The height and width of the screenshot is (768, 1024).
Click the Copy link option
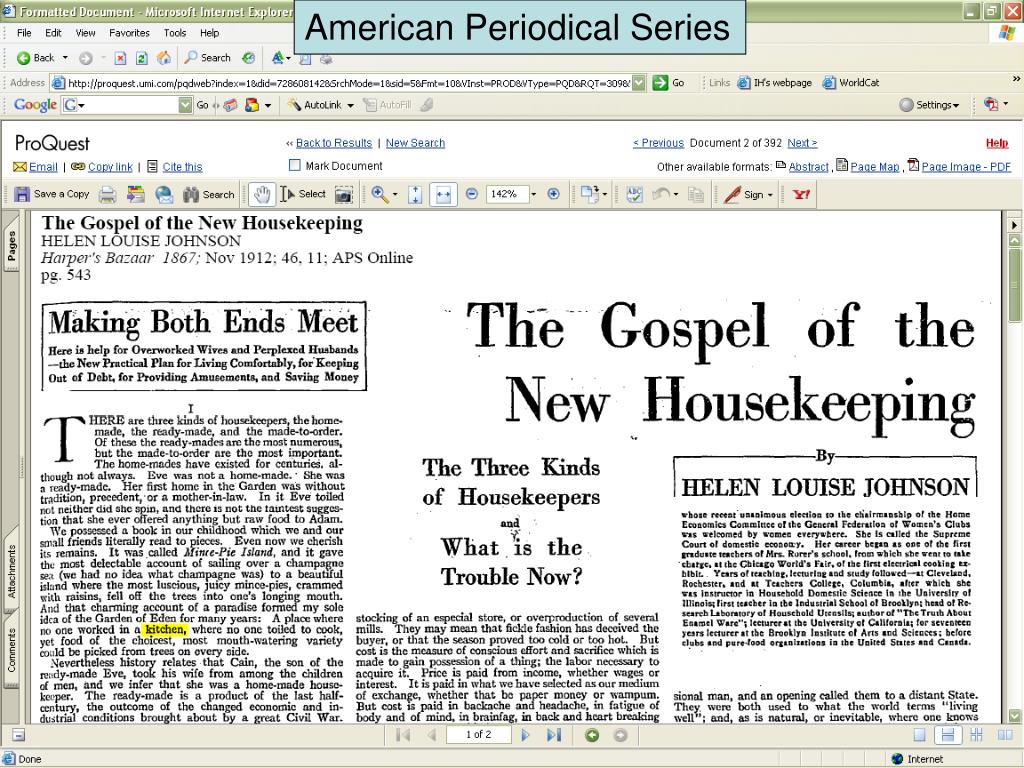[x=110, y=167]
